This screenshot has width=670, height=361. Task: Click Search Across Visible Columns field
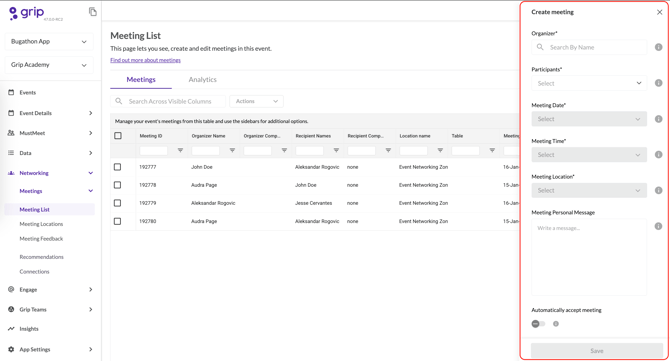pos(168,101)
